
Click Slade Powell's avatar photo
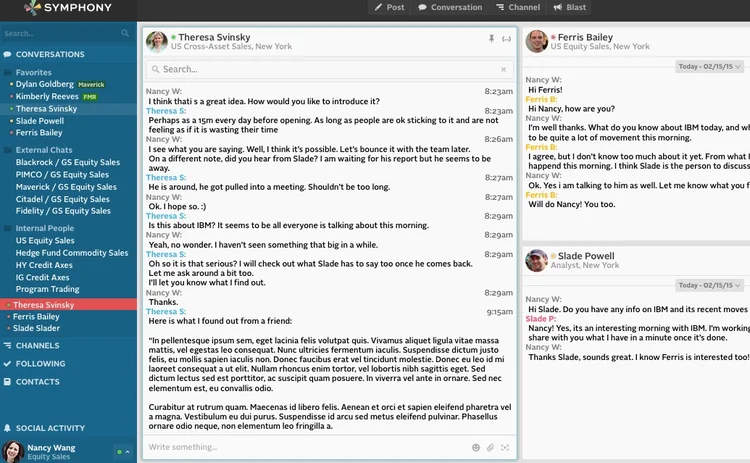[537, 260]
